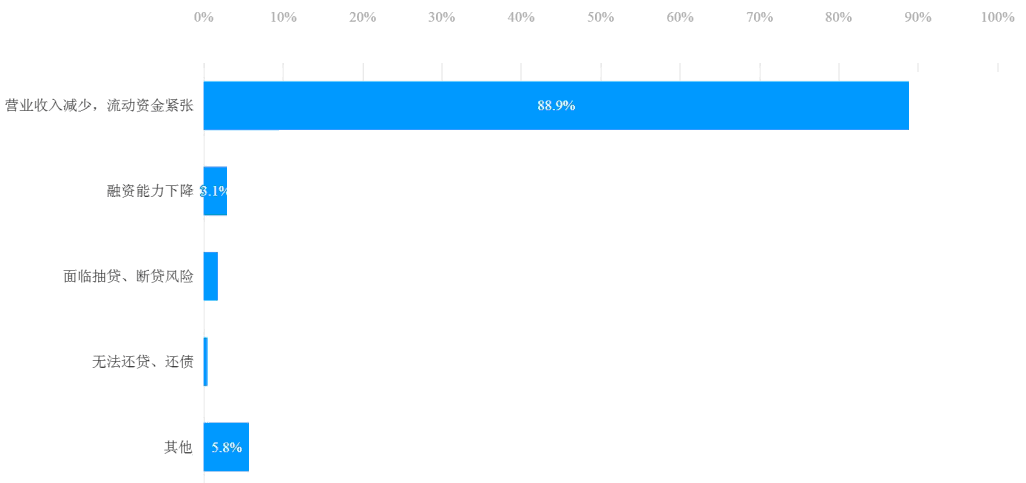Select the small 无法还贷、还债 bar

(205, 362)
